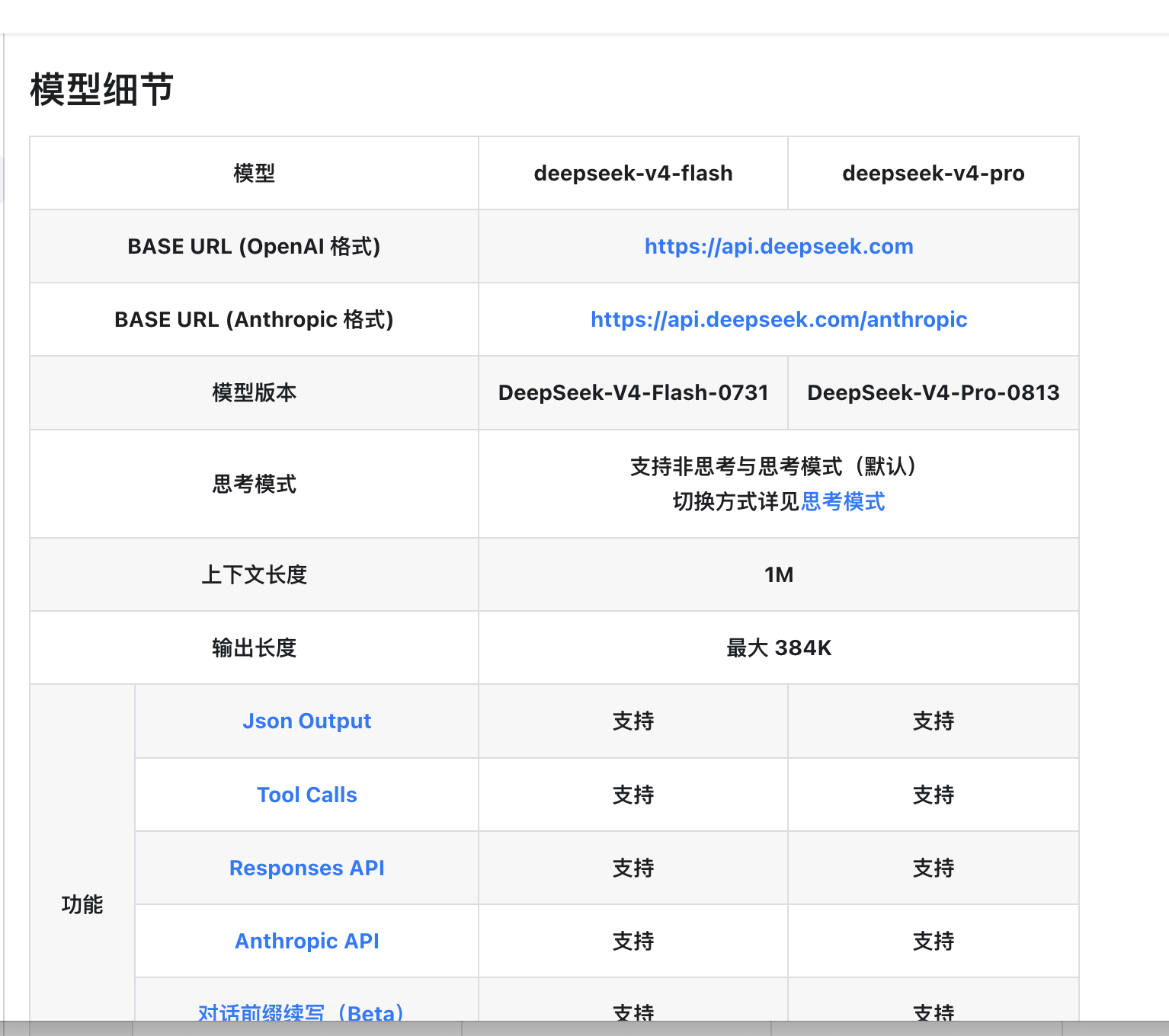Select the 1M context length value
This screenshot has width=1169, height=1036.
tap(779, 574)
